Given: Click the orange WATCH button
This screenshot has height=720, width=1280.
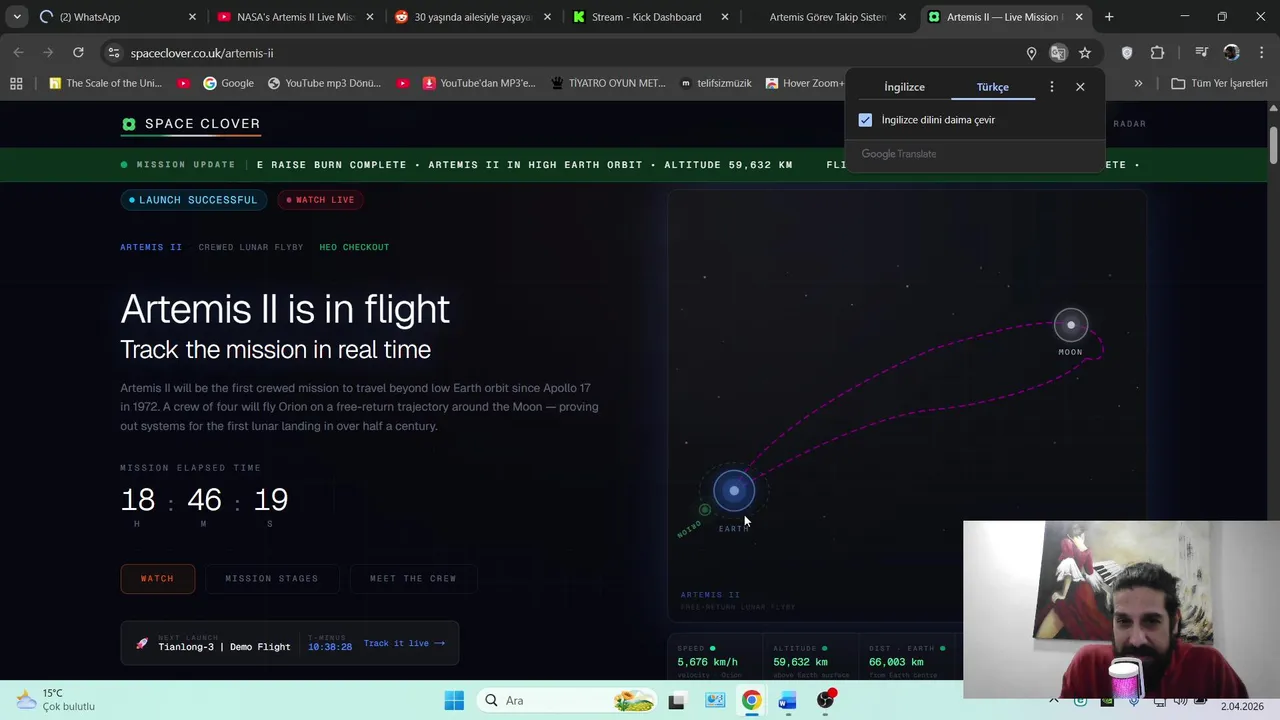Looking at the screenshot, I should click(157, 578).
